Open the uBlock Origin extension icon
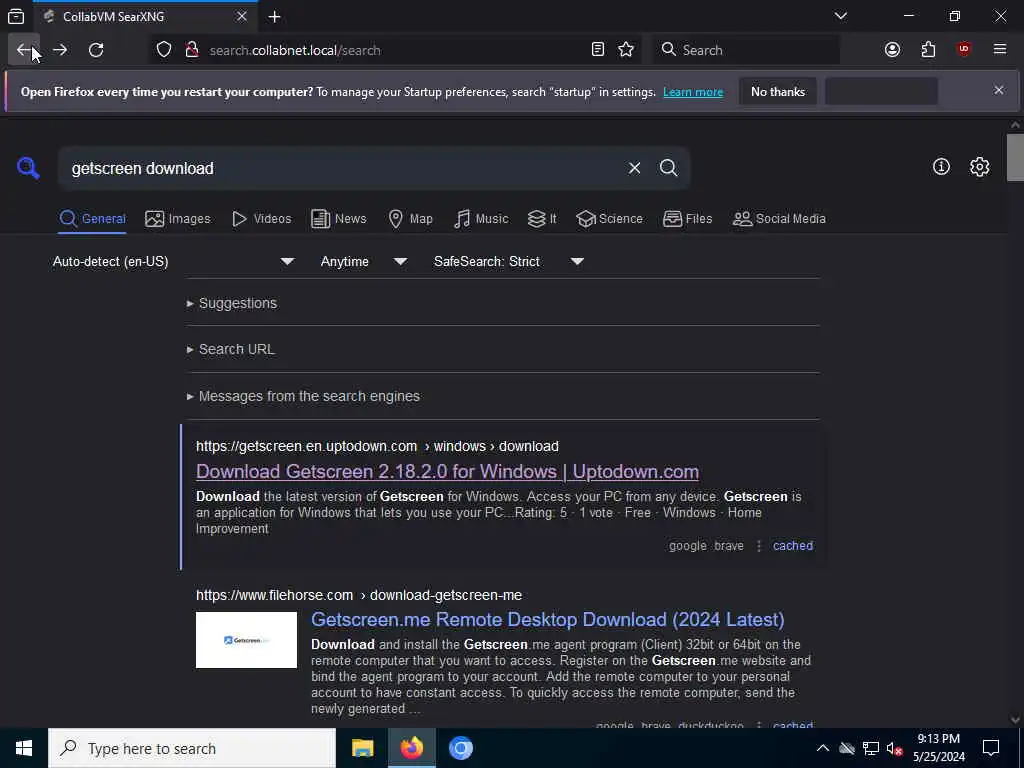Screen dimensions: 1024x768 point(964,50)
